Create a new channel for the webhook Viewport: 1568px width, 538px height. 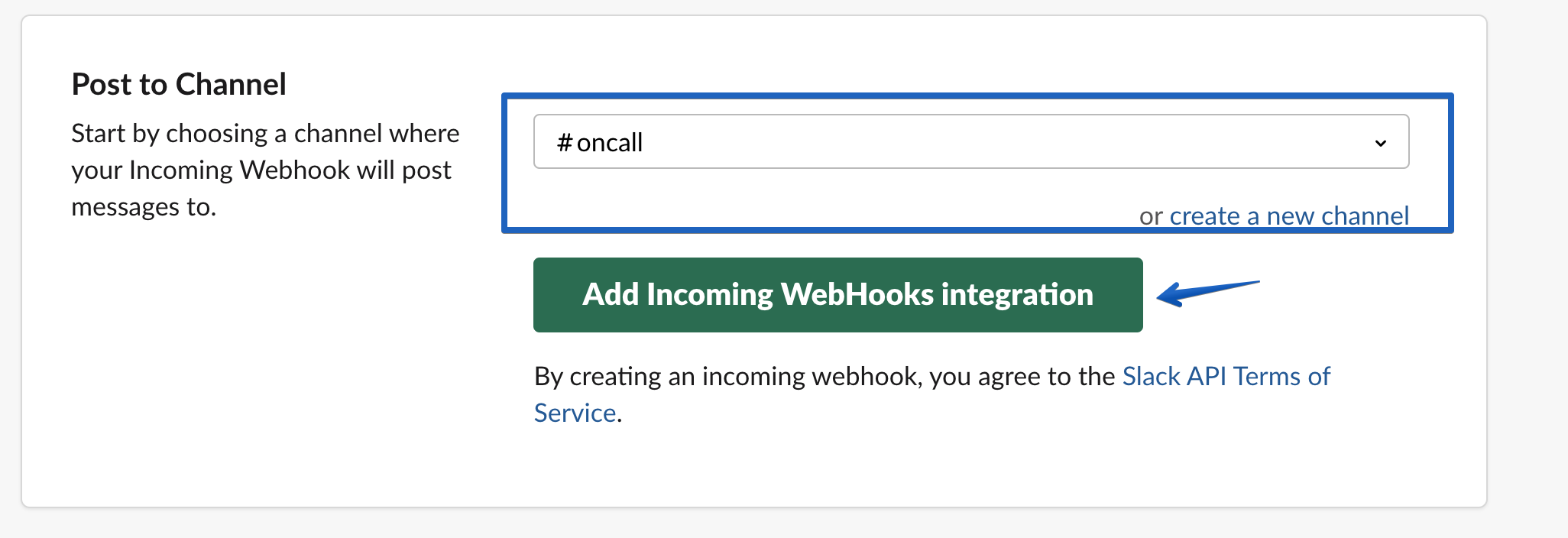tap(1288, 216)
